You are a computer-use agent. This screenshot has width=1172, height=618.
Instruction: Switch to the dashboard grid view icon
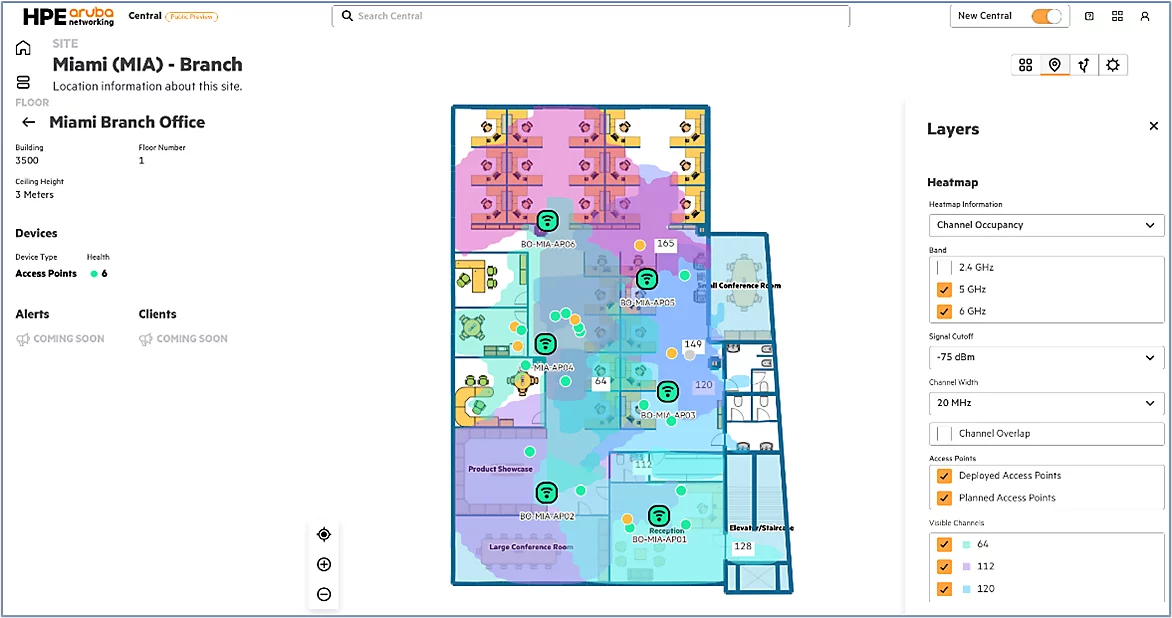pyautogui.click(x=1026, y=65)
